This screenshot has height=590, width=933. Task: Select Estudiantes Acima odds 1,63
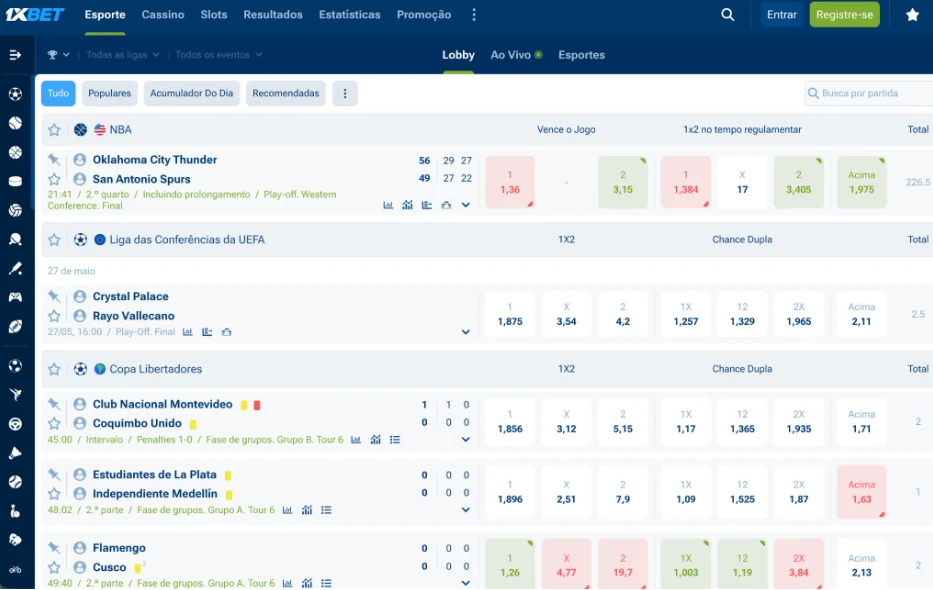(x=862, y=492)
